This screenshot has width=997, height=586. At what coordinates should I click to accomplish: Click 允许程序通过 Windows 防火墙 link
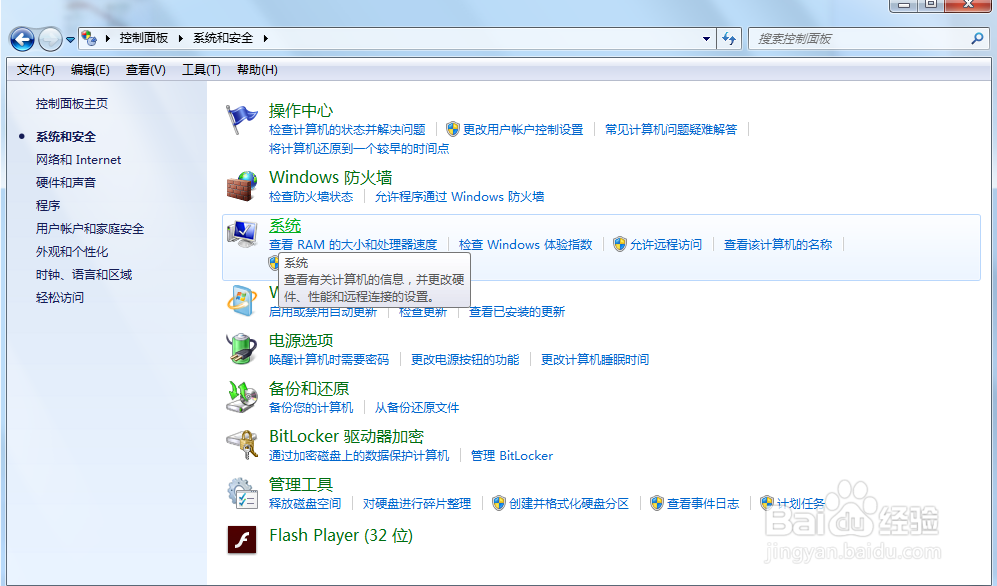(x=459, y=197)
